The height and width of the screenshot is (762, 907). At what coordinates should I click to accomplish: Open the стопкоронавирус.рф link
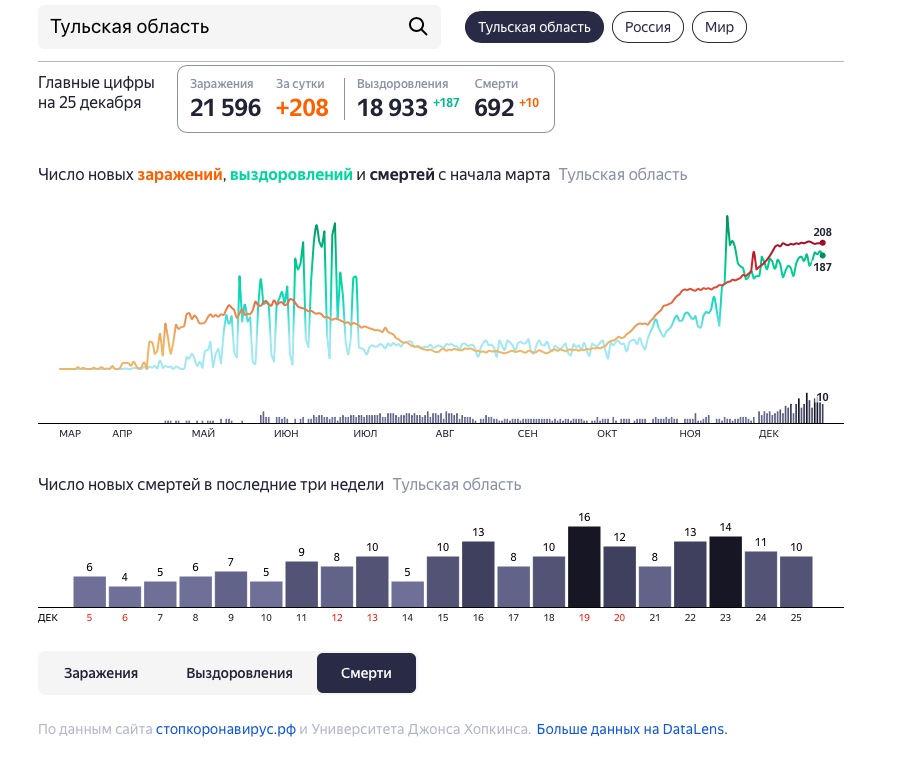point(226,730)
